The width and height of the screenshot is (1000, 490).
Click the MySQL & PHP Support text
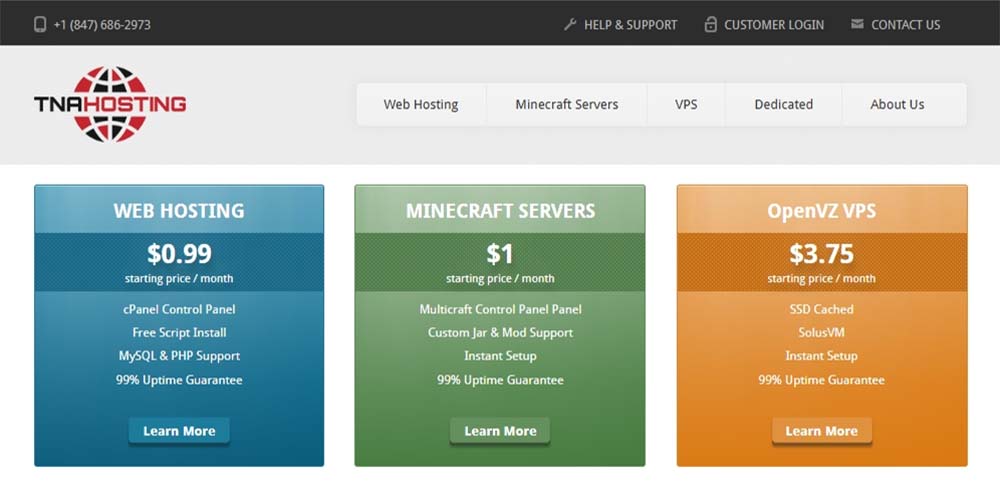pos(179,356)
